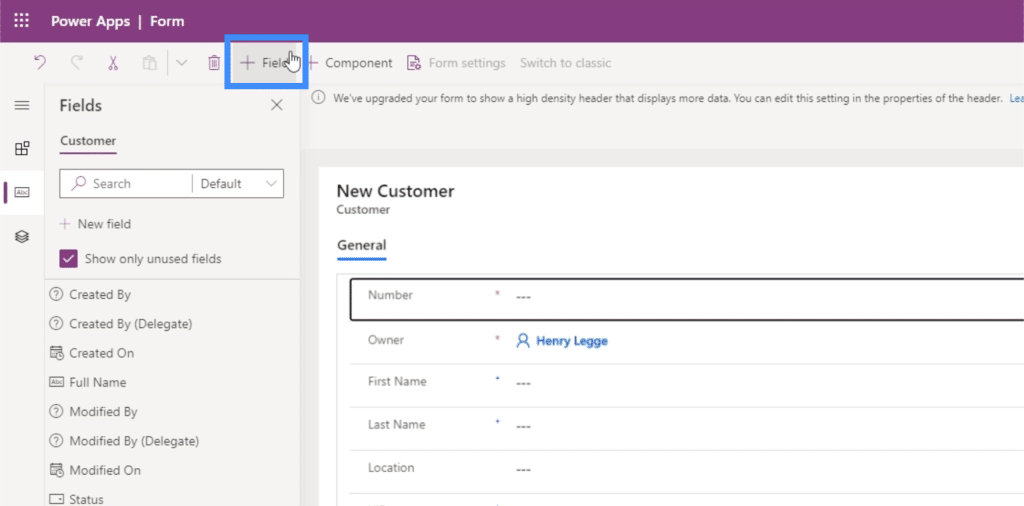Open the Tree view layers sidebar icon
Image resolution: width=1024 pixels, height=506 pixels.
(22, 236)
